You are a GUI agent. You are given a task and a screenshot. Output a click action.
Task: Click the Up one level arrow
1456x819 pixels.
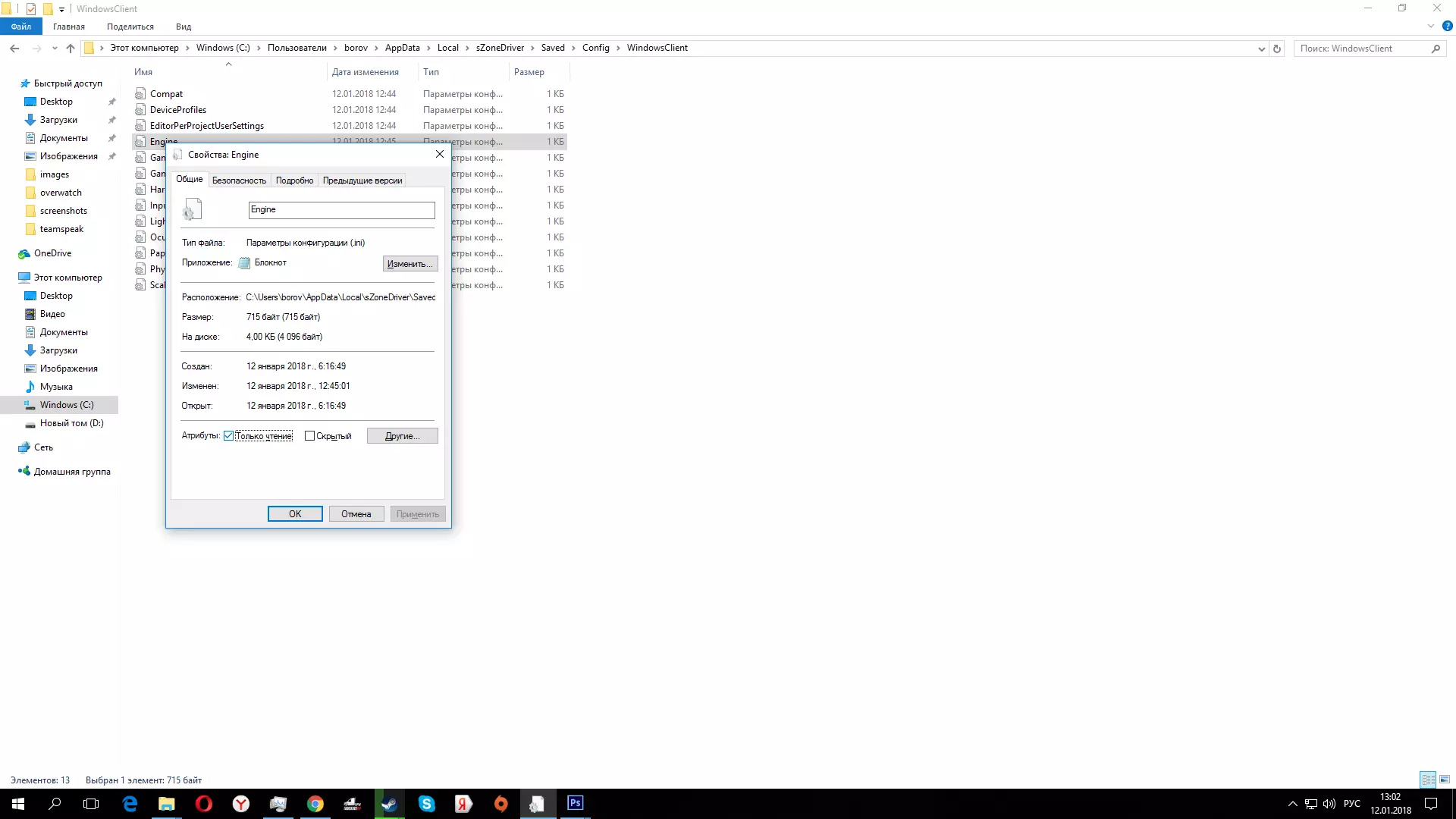[x=71, y=48]
